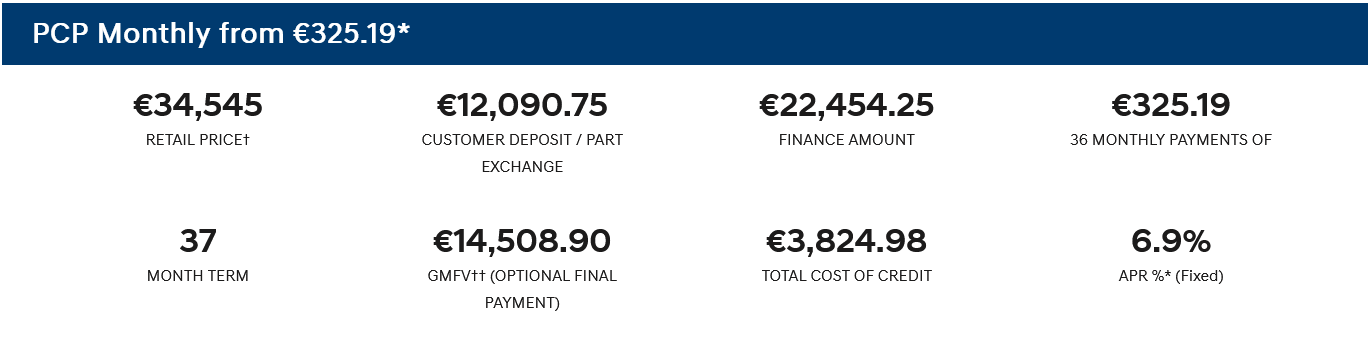Select the €3,824.98 cost of credit value
Screen dimensions: 1370x363
(x=847, y=241)
